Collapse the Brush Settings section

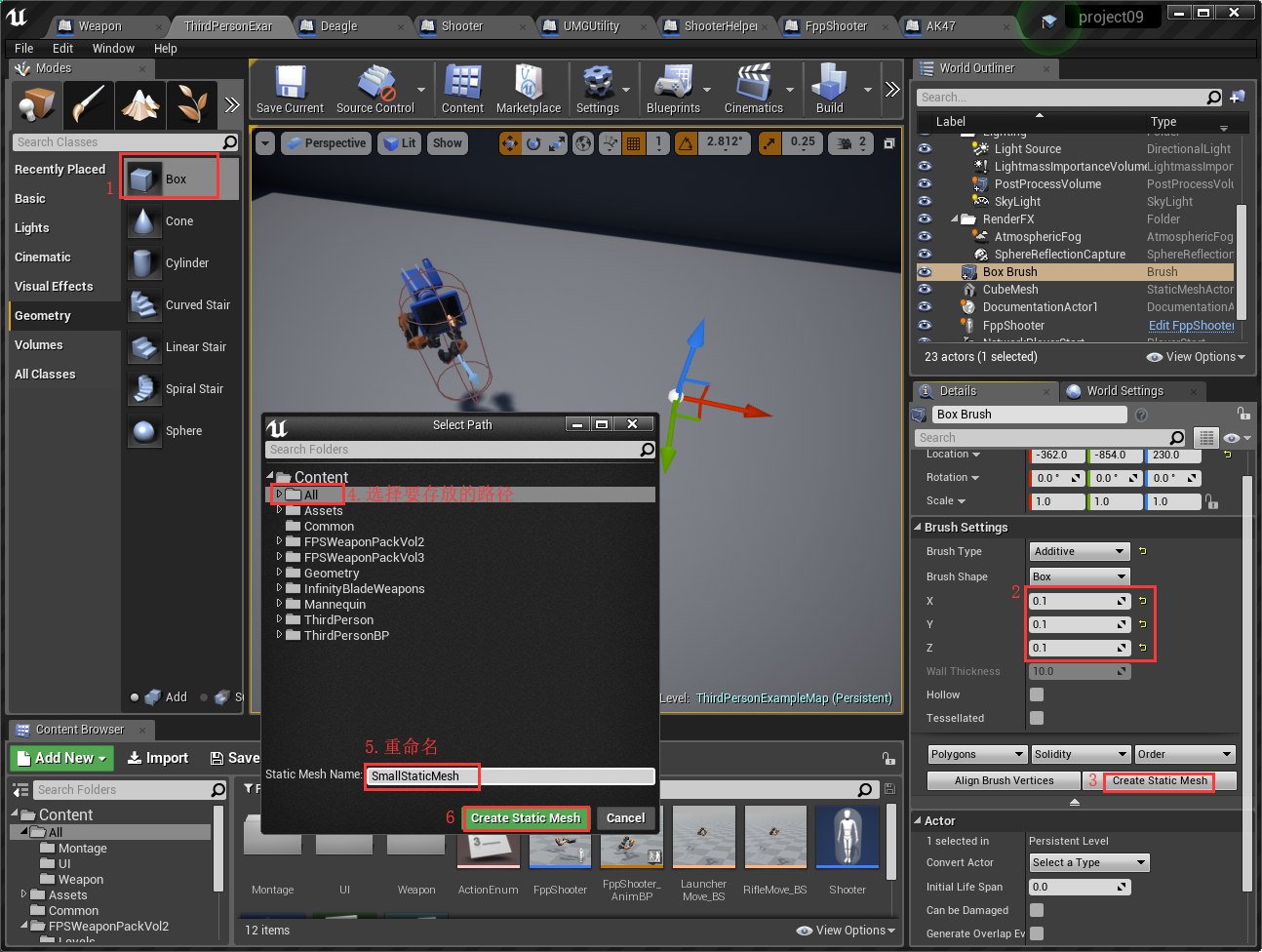918,527
